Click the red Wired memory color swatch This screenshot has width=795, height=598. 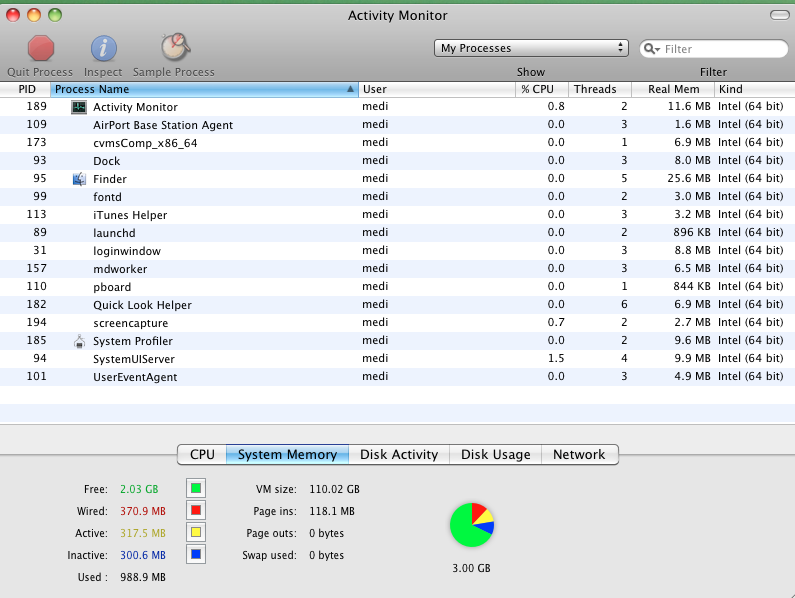196,510
